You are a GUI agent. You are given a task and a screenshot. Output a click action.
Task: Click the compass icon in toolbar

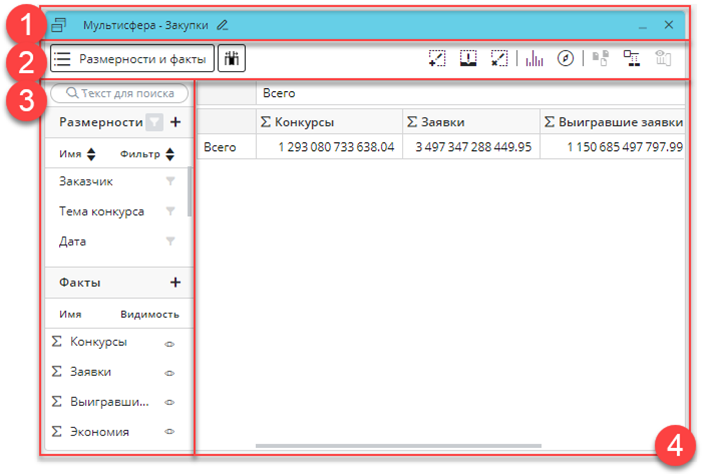565,59
